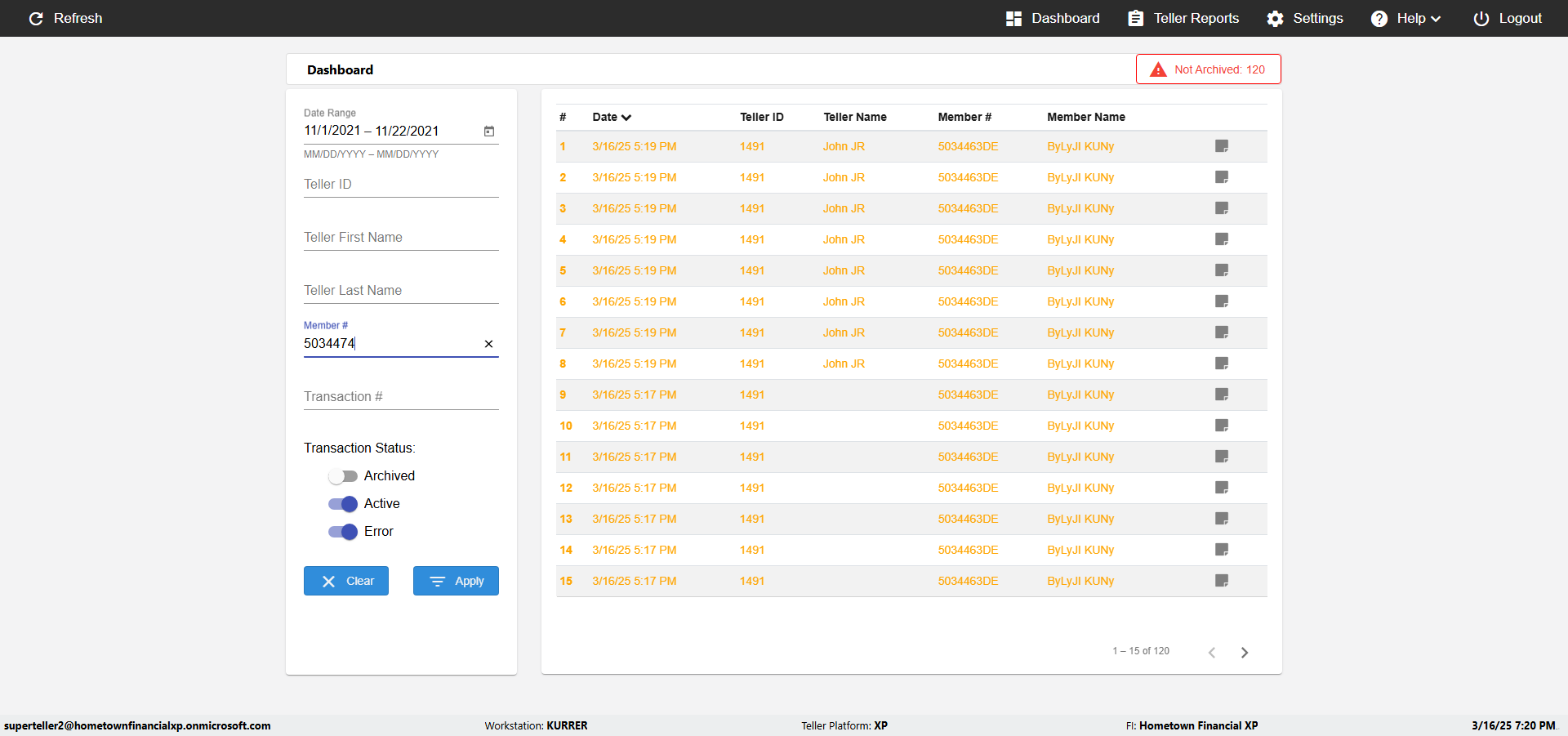Click the Logout power icon
The height and width of the screenshot is (736, 1568).
pos(1481,18)
